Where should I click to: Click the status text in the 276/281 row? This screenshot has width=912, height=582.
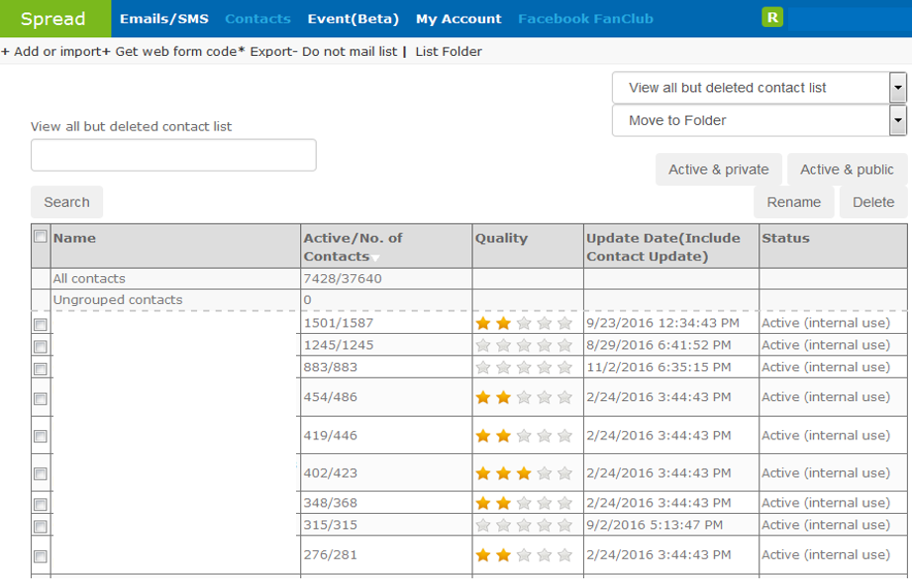pyautogui.click(x=826, y=555)
